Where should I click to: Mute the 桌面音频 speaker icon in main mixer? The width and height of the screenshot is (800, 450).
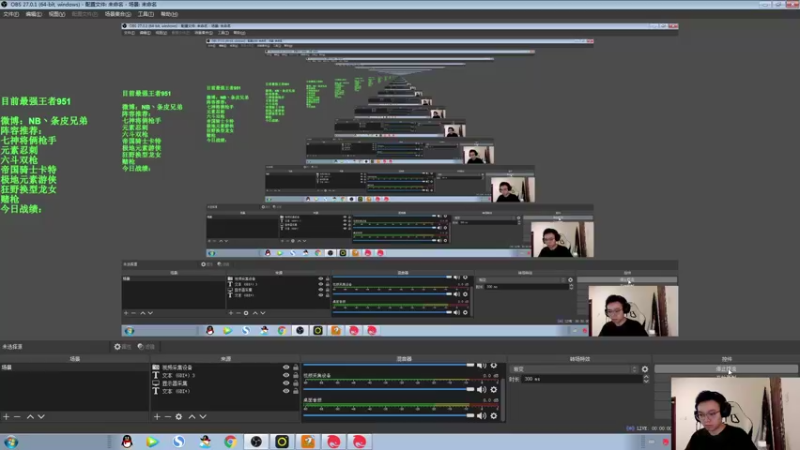click(x=482, y=416)
